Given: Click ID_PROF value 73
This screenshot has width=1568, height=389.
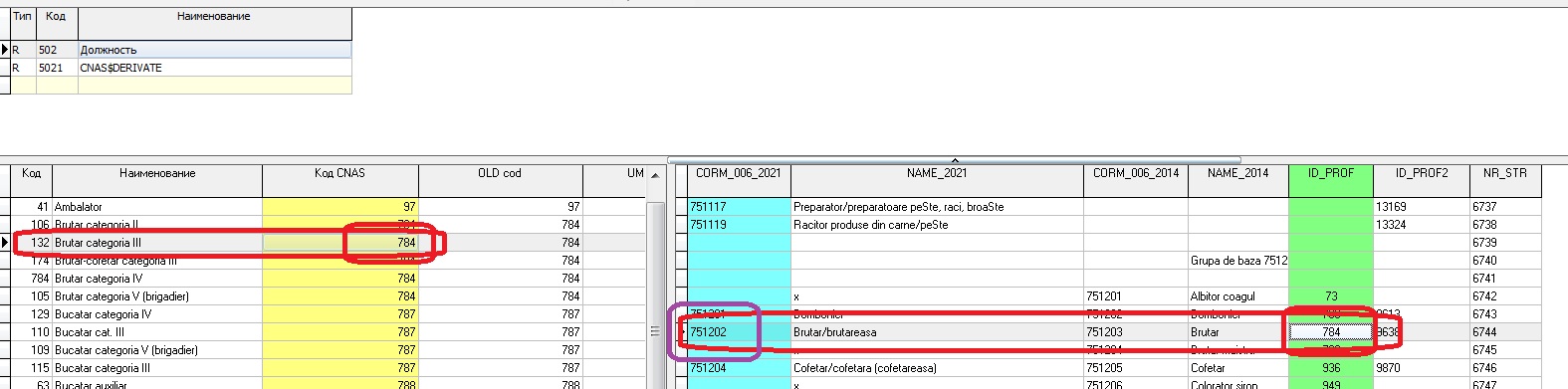Looking at the screenshot, I should tap(1331, 296).
